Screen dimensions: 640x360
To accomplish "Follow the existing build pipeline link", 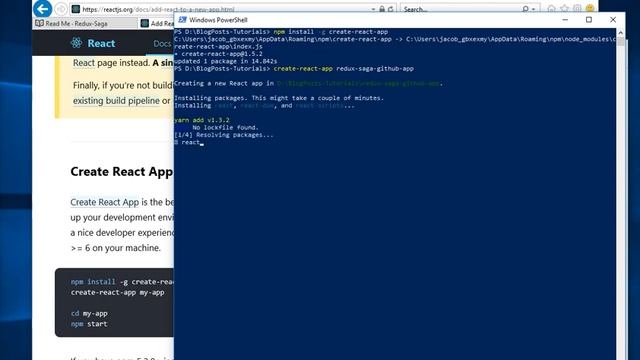I will click(116, 100).
